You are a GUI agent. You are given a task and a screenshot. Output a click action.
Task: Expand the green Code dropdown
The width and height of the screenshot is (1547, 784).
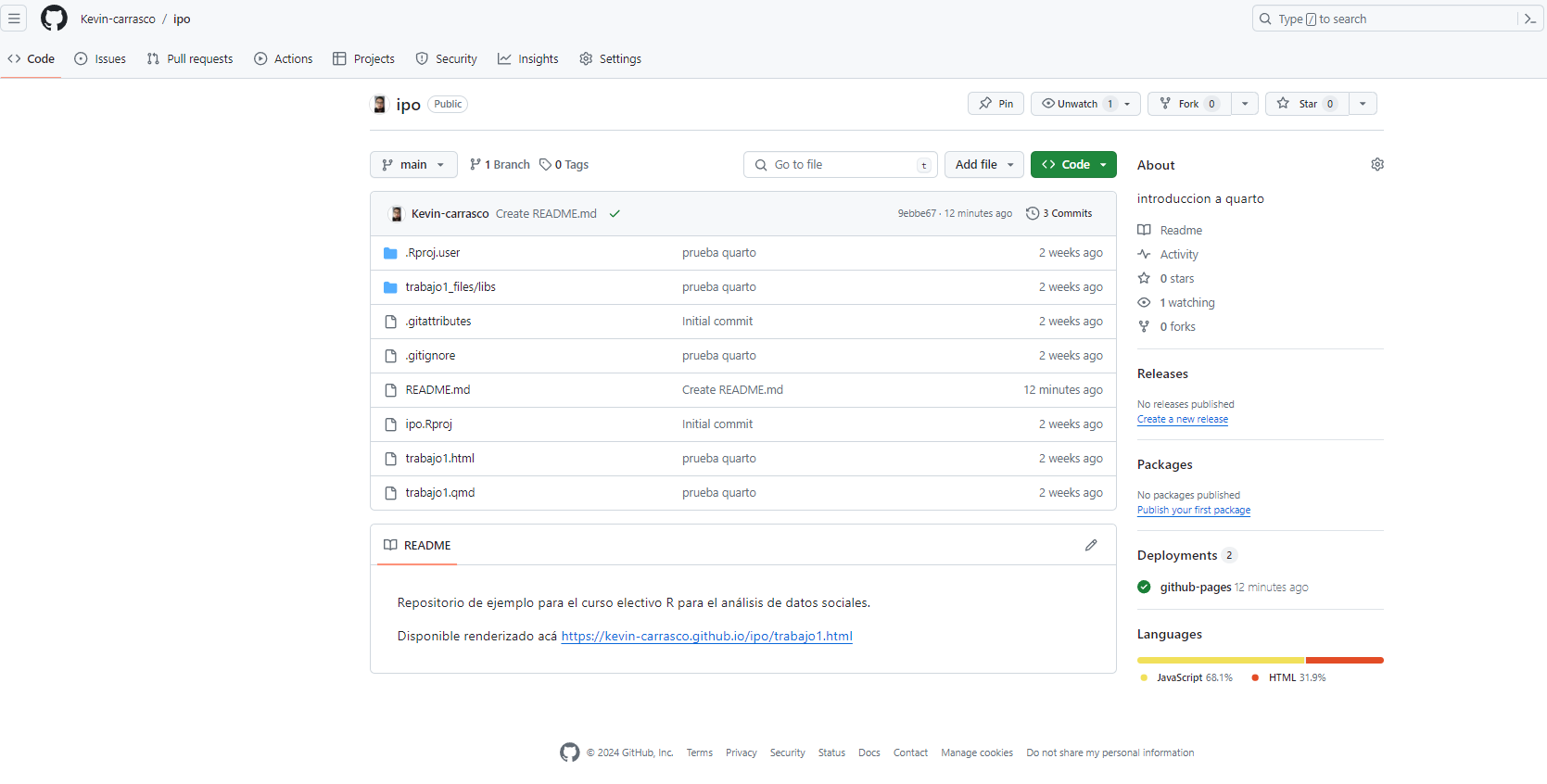(x=1073, y=165)
